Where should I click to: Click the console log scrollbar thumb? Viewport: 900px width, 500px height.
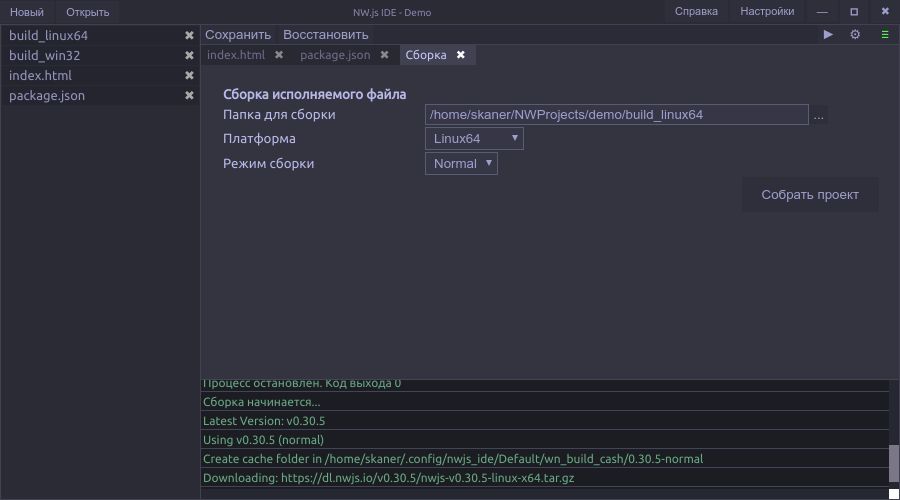pos(894,463)
